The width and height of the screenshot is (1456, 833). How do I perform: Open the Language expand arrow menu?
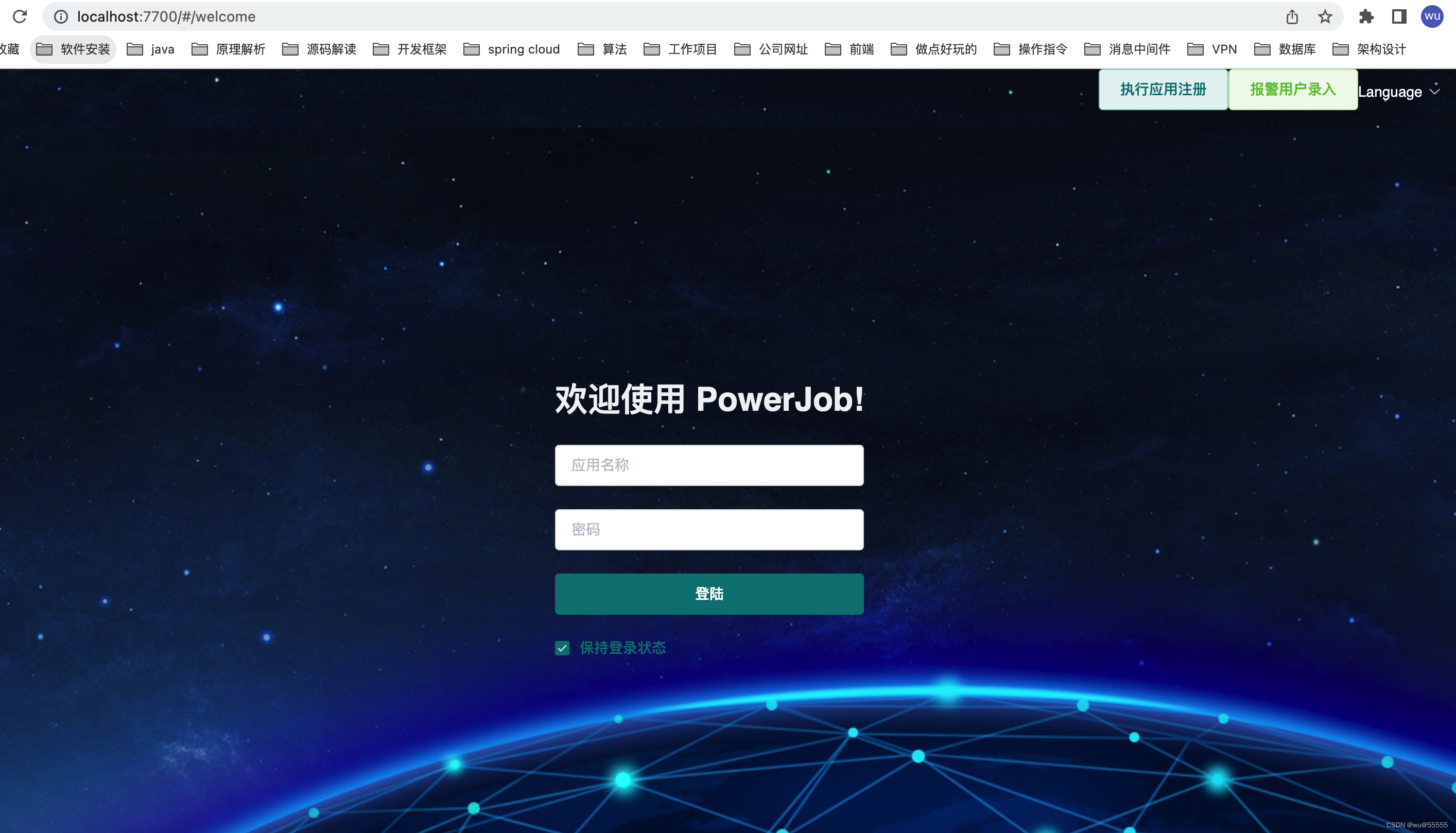(x=1437, y=91)
